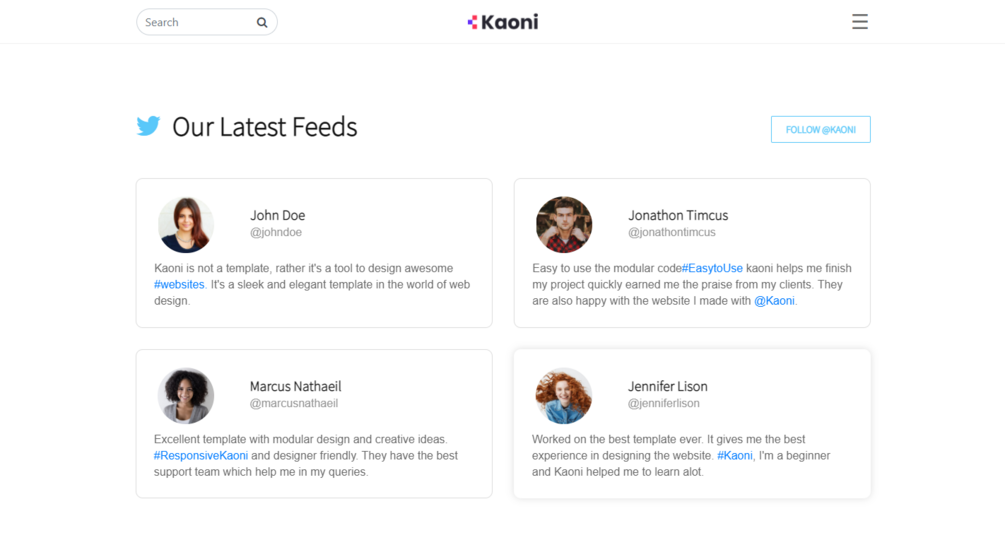The width and height of the screenshot is (1005, 557).
Task: Open the #websites hashtag link
Action: pyautogui.click(x=179, y=285)
